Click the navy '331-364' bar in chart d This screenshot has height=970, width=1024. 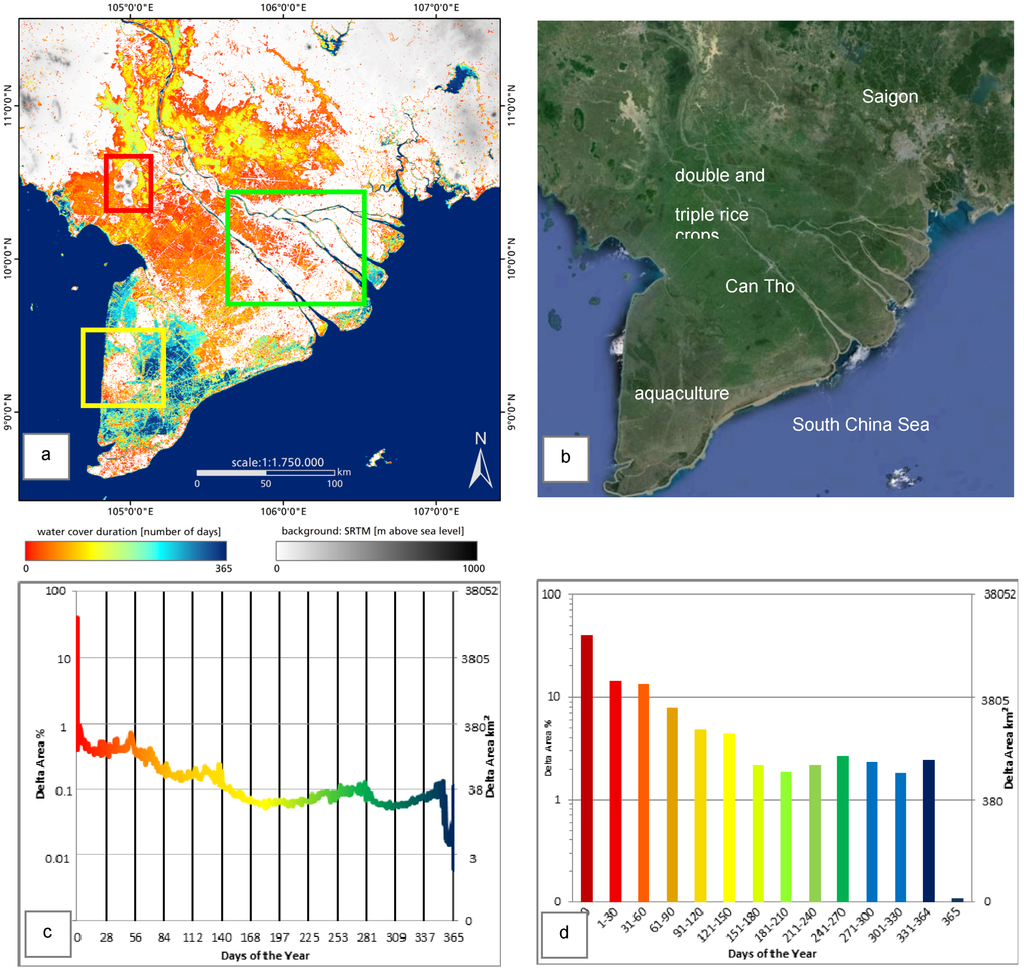(928, 831)
